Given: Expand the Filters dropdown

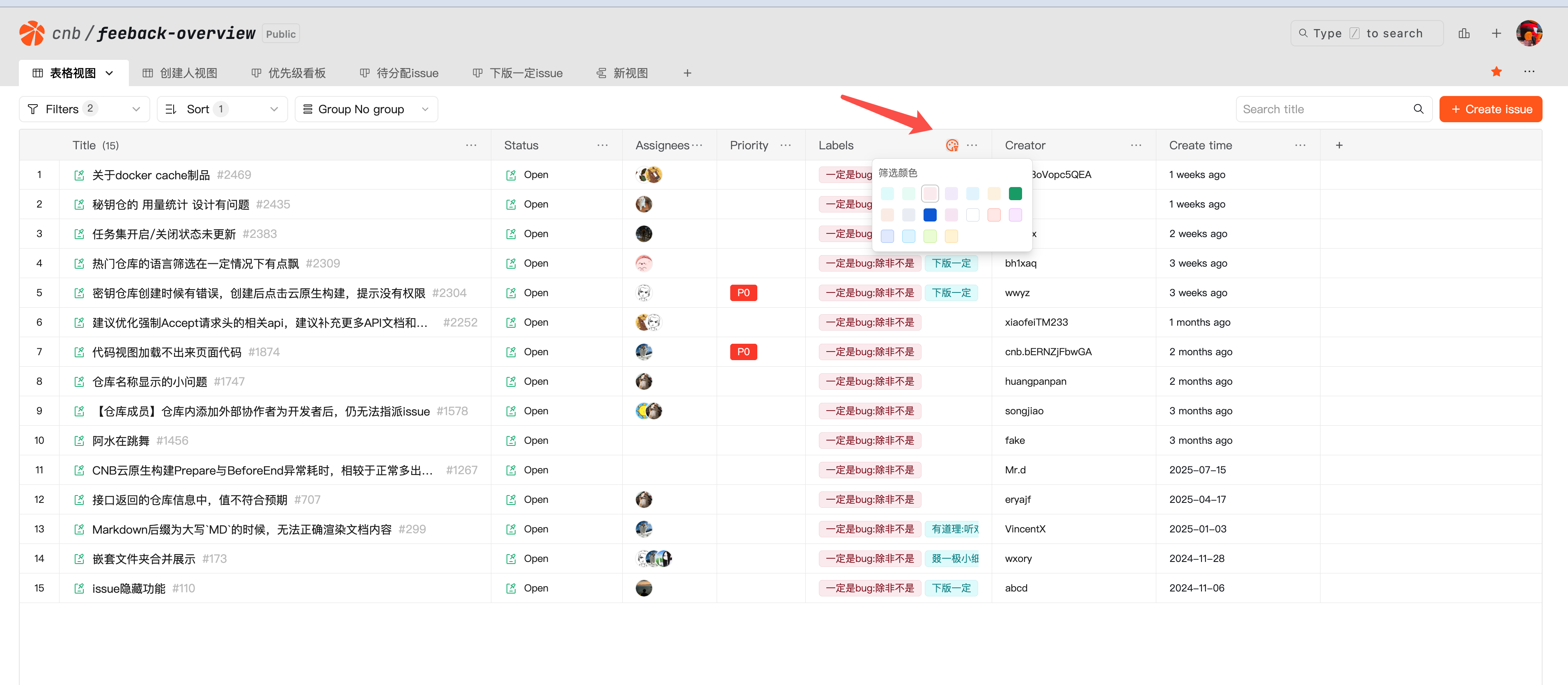Looking at the screenshot, I should point(84,109).
